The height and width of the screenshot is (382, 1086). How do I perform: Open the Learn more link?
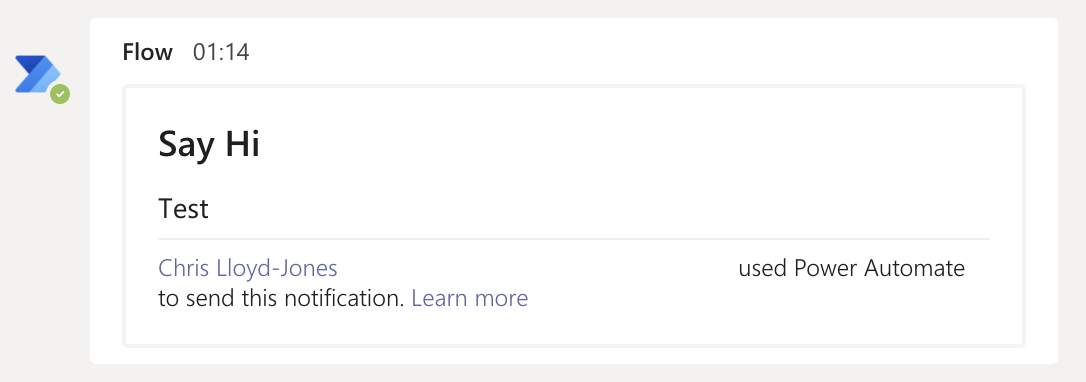(x=470, y=298)
